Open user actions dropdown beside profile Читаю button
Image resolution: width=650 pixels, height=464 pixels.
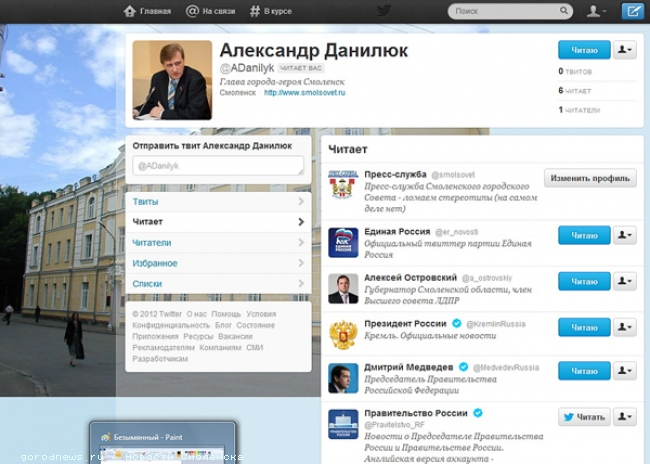tap(624, 49)
